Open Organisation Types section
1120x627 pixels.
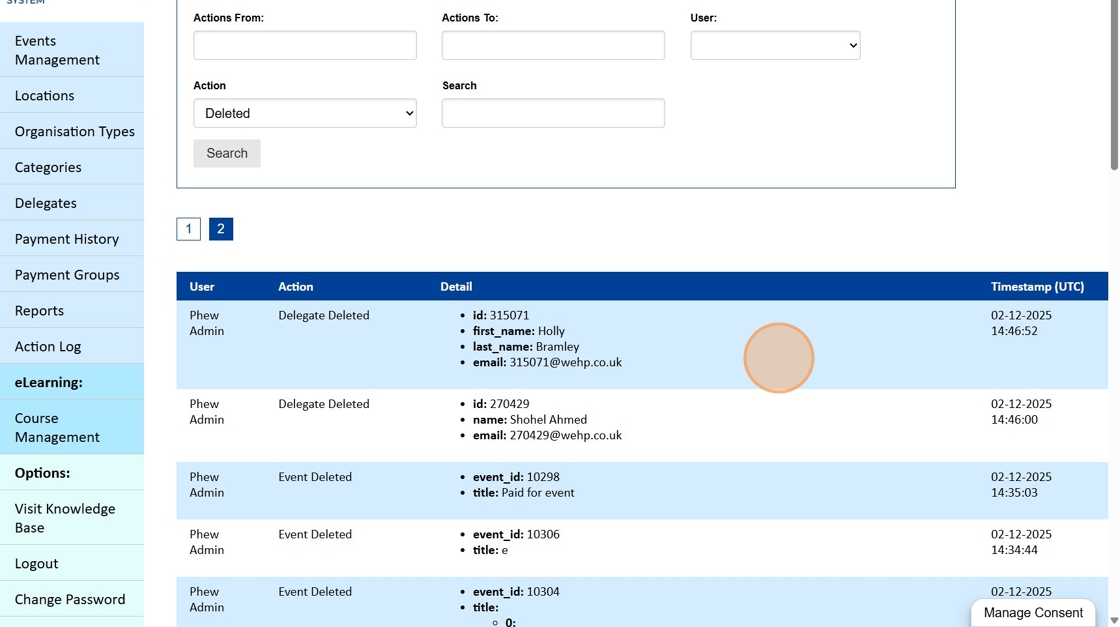click(74, 132)
